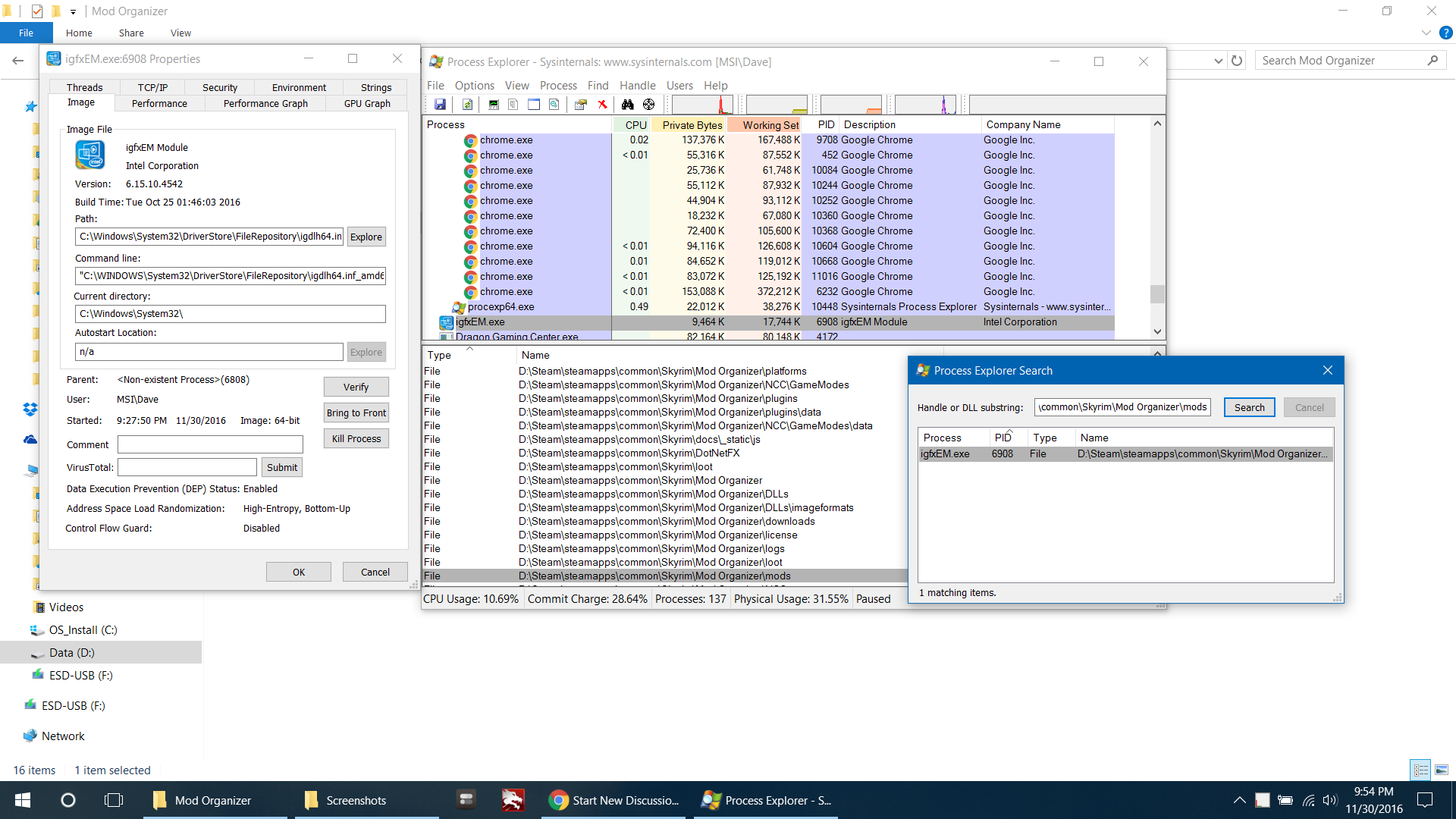Click the Windows Explorer help question icon
Screen dimensions: 1456x819
[1445, 33]
